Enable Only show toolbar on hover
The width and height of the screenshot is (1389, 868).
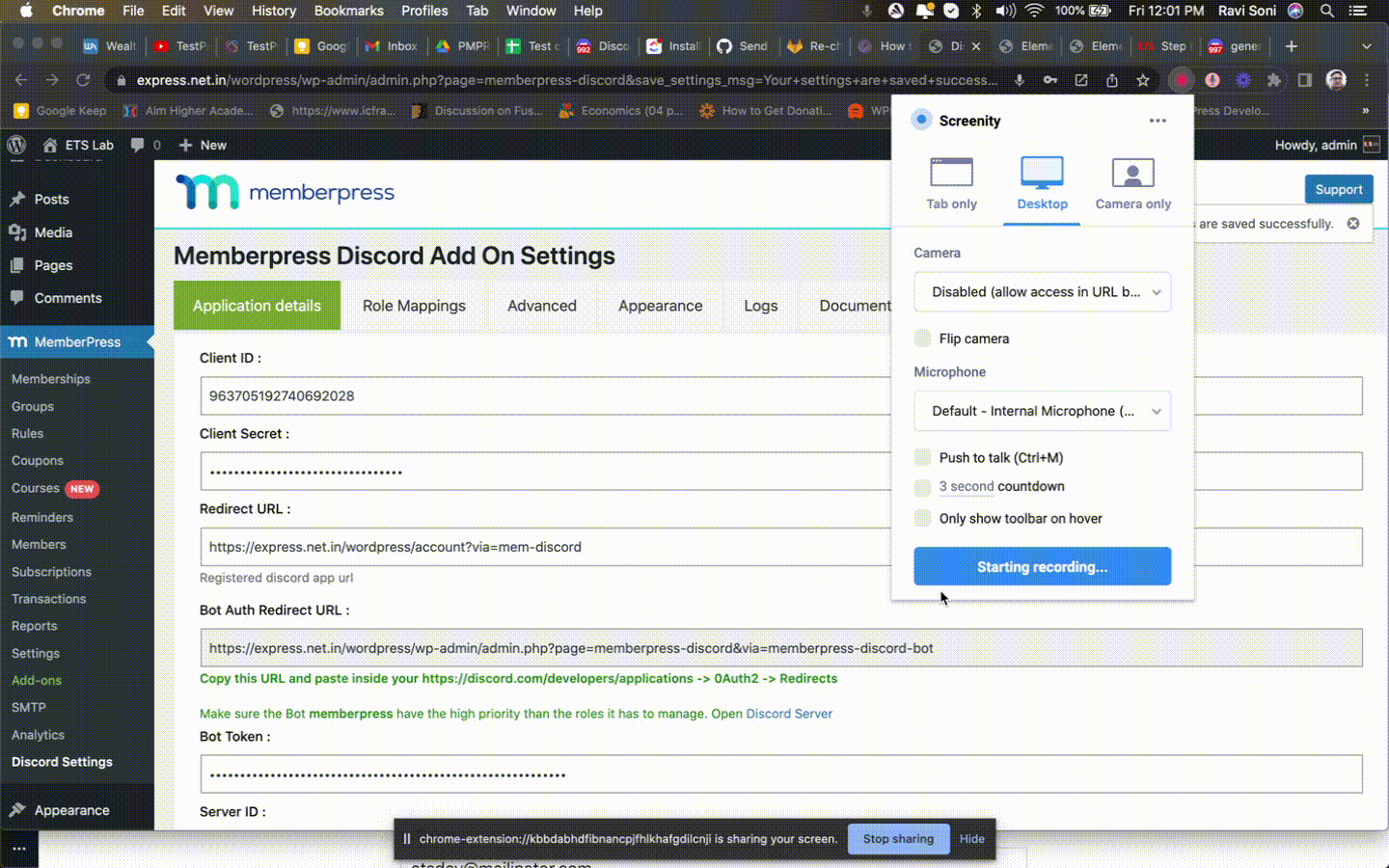pos(923,519)
